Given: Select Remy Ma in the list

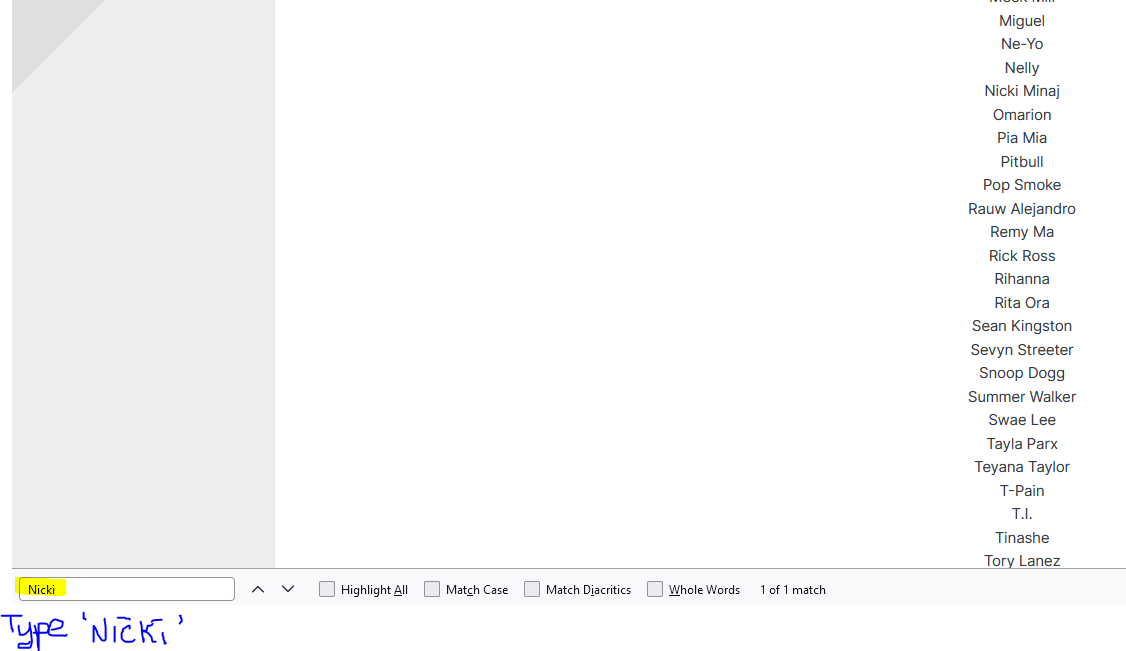Looking at the screenshot, I should (x=1022, y=232).
